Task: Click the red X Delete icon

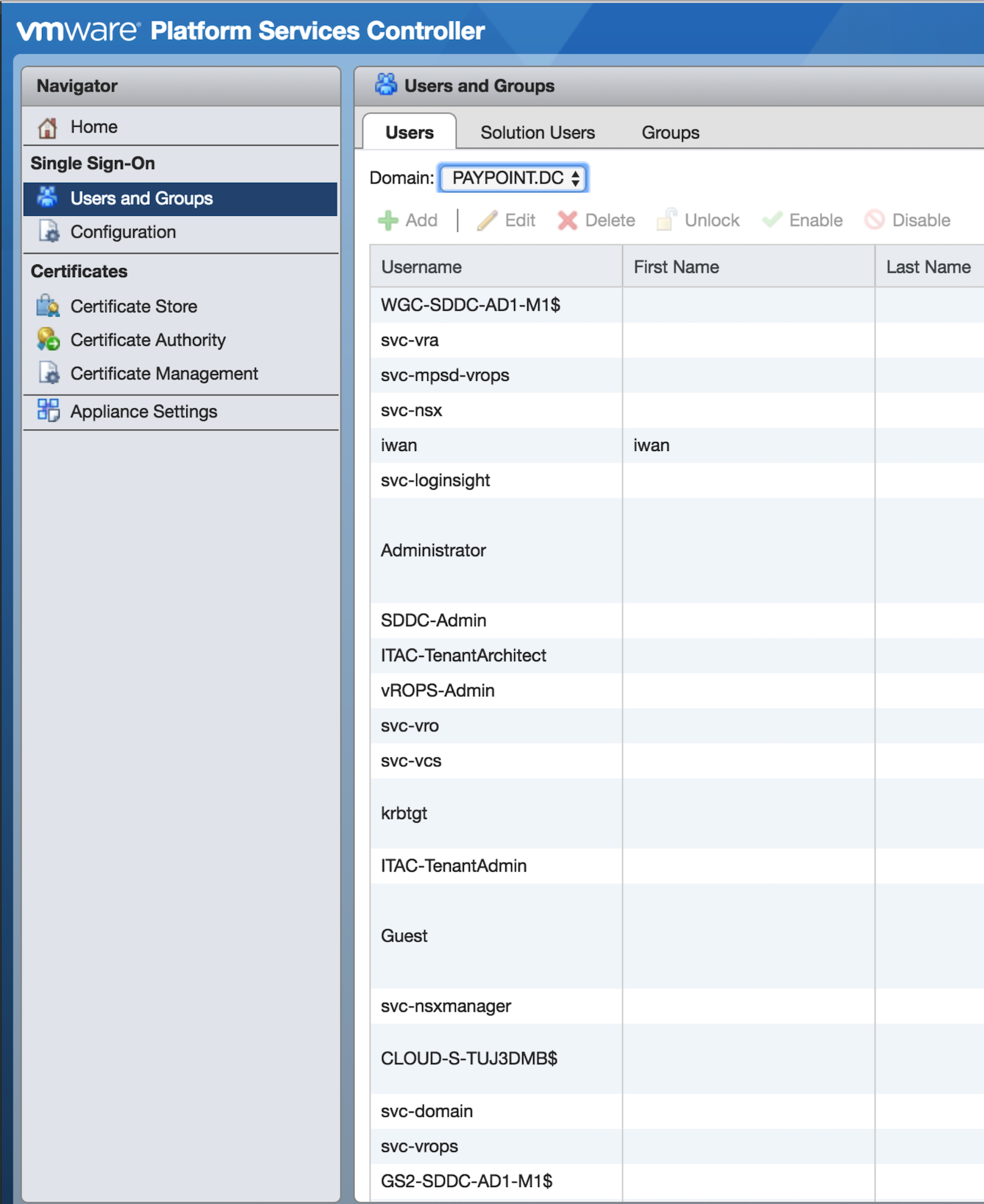Action: 567,220
